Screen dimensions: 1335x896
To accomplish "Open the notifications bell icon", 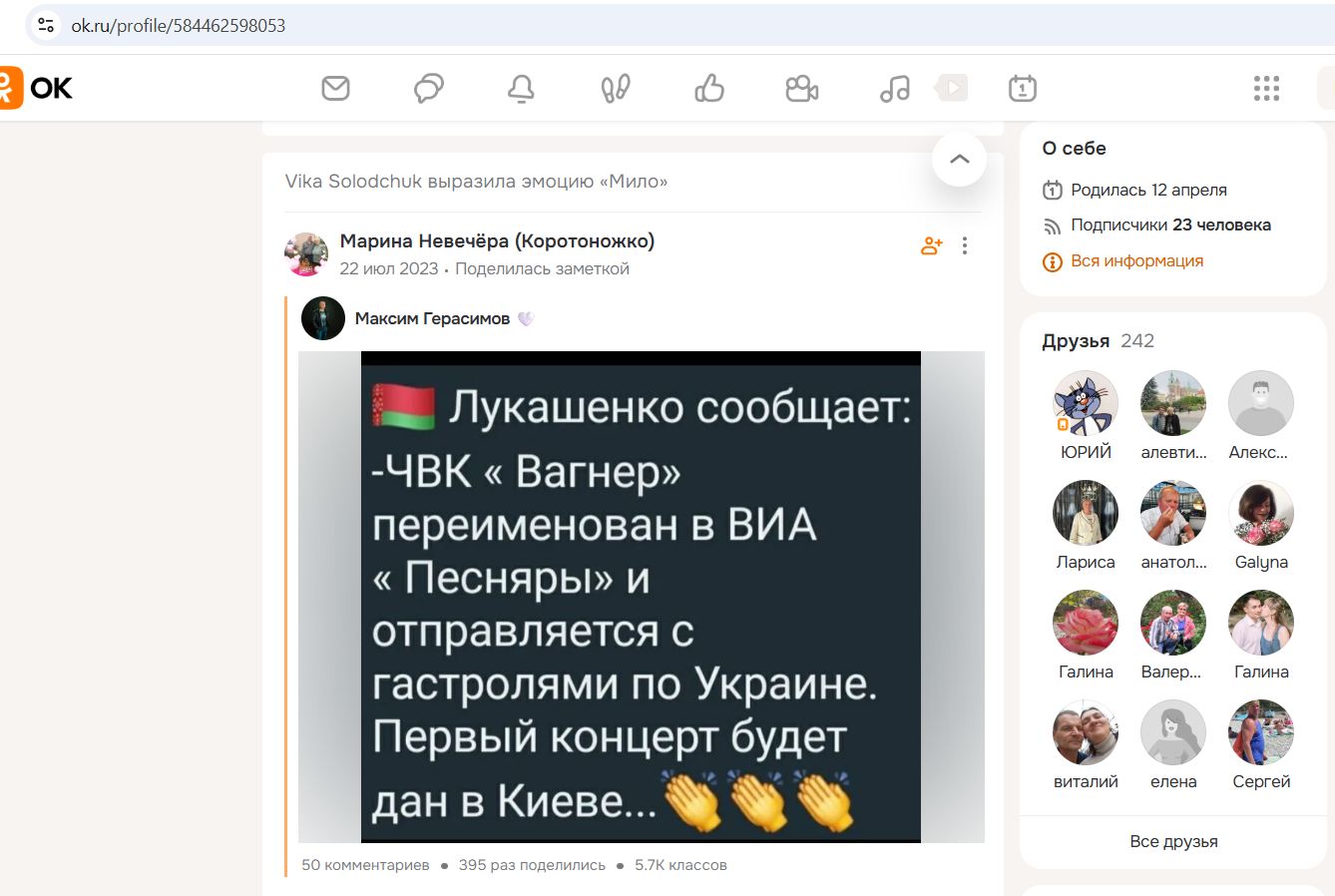I will point(521,89).
